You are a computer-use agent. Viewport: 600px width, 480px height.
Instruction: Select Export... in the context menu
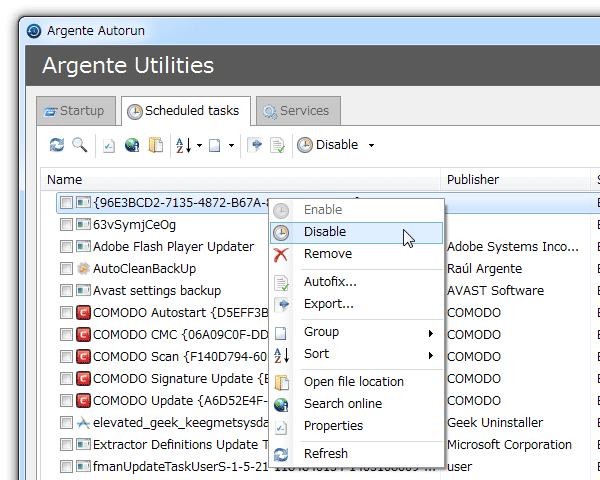pyautogui.click(x=356, y=304)
